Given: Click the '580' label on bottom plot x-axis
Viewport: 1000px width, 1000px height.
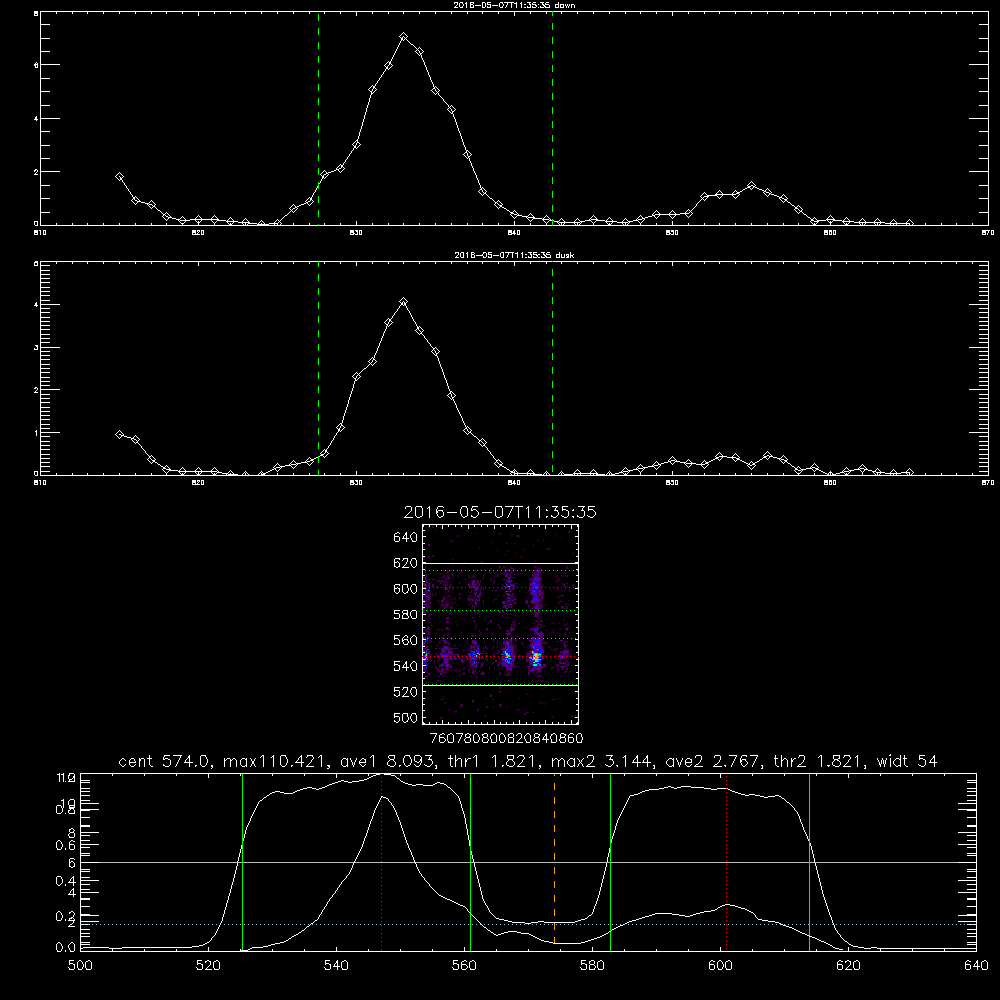Looking at the screenshot, I should [592, 966].
